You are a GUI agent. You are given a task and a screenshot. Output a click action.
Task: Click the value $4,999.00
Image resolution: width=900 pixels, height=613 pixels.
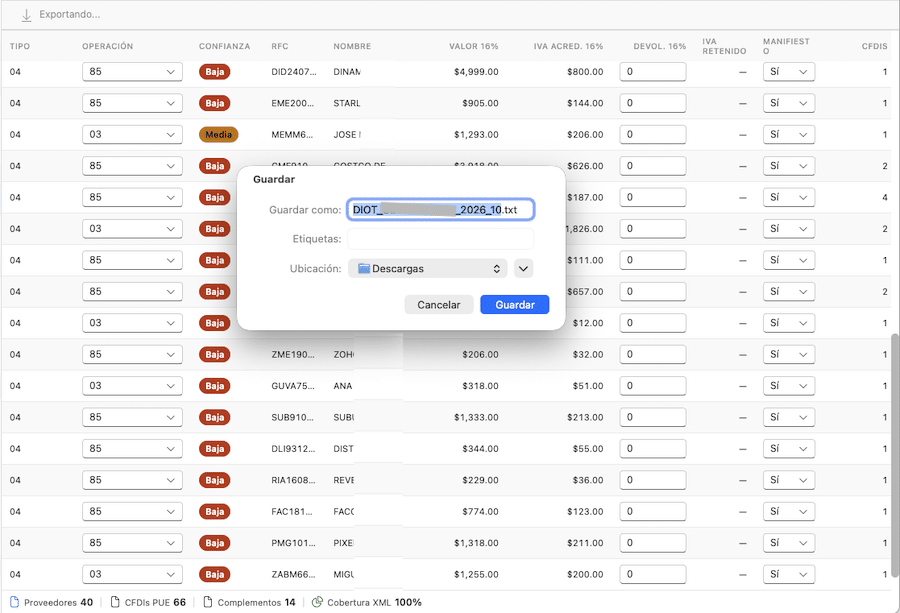tap(476, 72)
